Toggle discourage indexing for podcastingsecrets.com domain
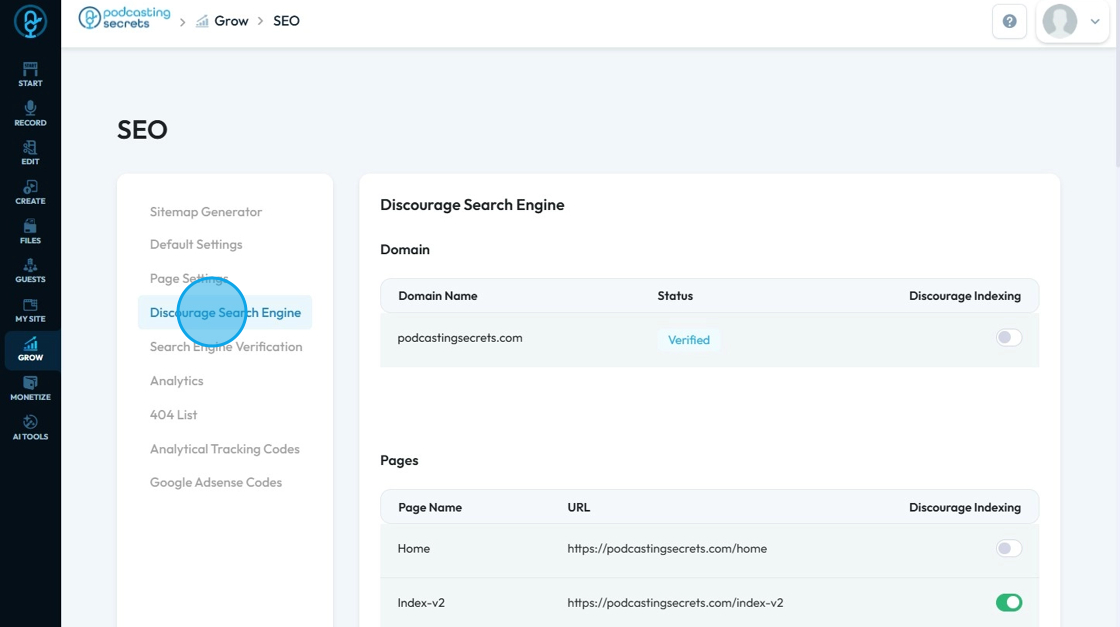This screenshot has width=1120, height=627. [x=1009, y=338]
